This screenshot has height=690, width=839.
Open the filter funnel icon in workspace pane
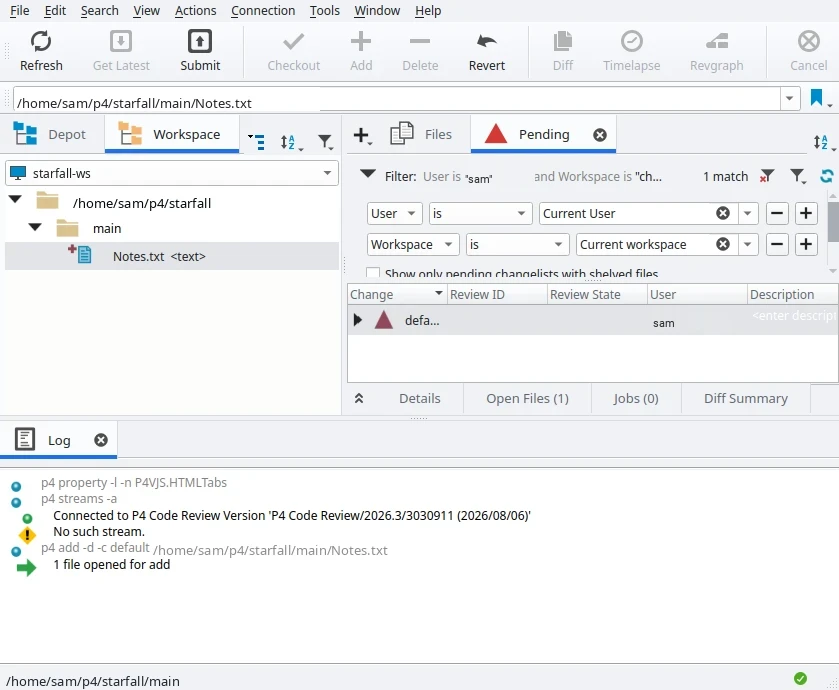325,142
